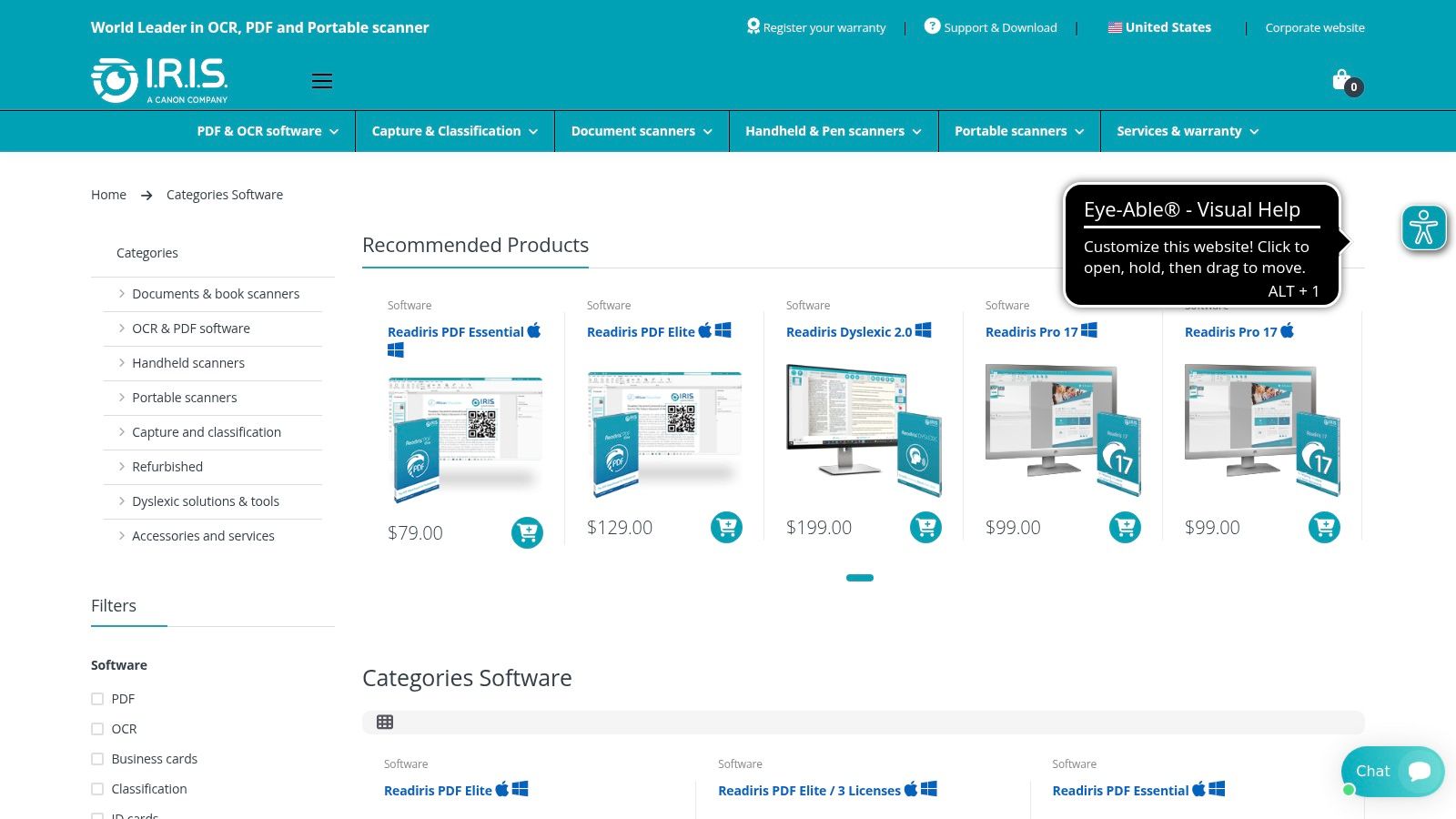The image size is (1456, 819).
Task: Go to Register your warranty link
Action: tap(815, 27)
